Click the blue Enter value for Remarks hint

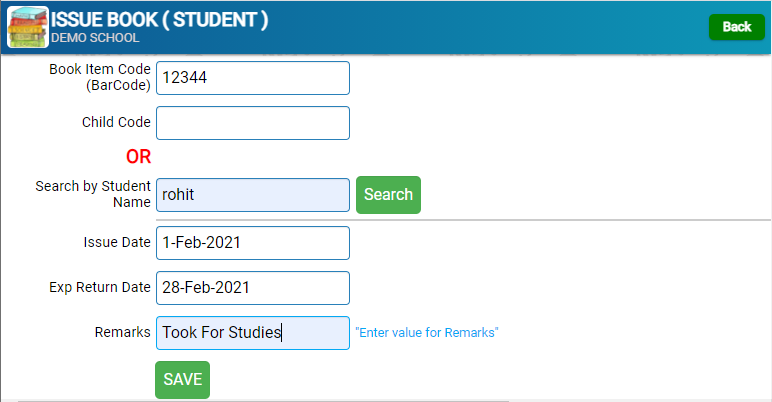427,333
